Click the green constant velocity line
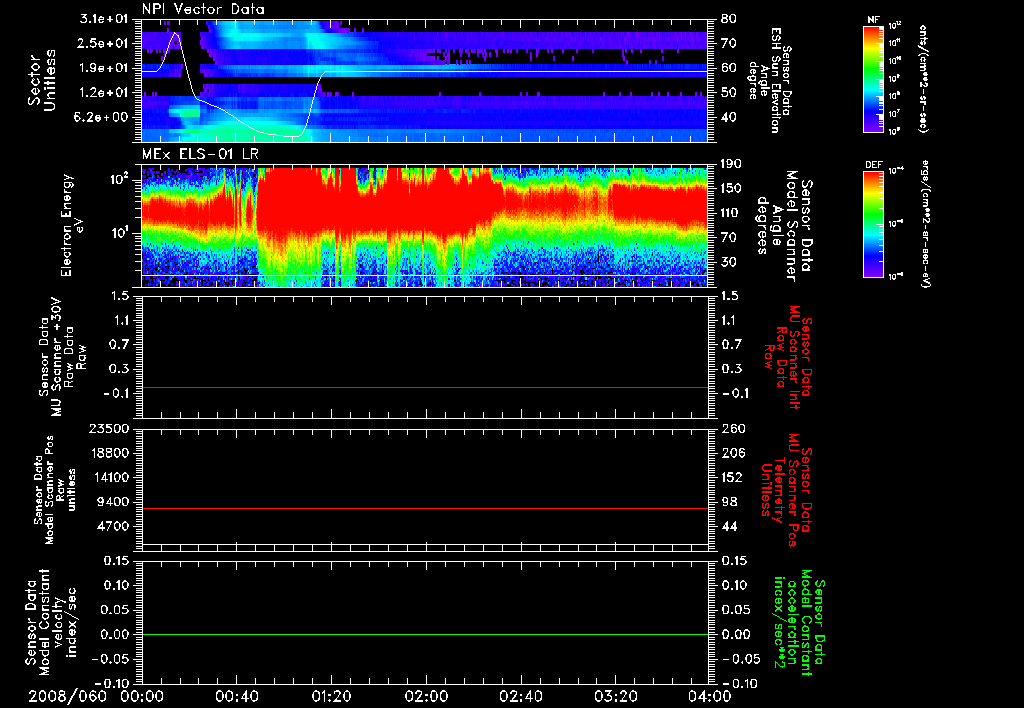The image size is (1024, 708). (x=425, y=634)
